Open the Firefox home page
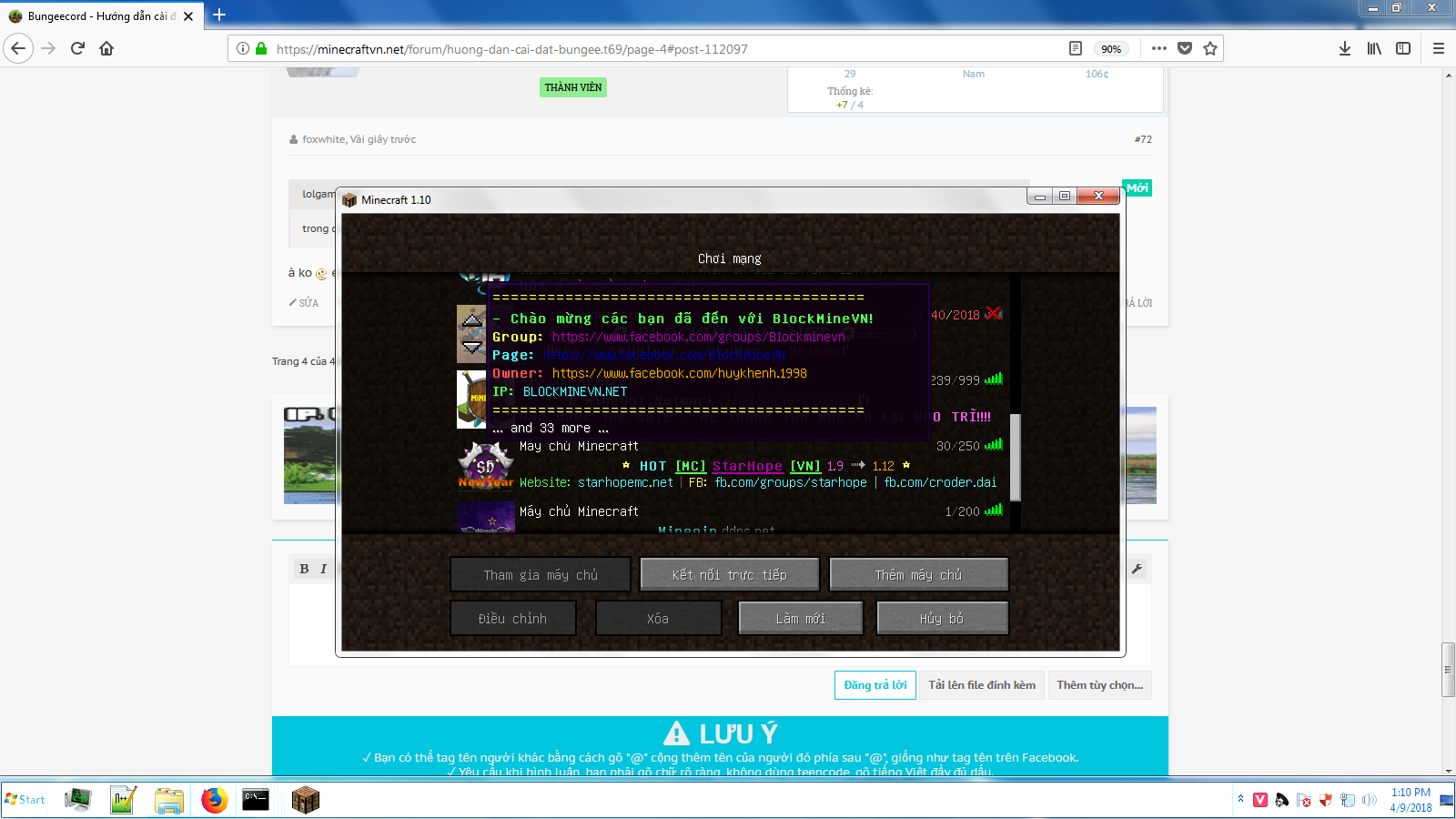The height and width of the screenshot is (819, 1456). [106, 48]
